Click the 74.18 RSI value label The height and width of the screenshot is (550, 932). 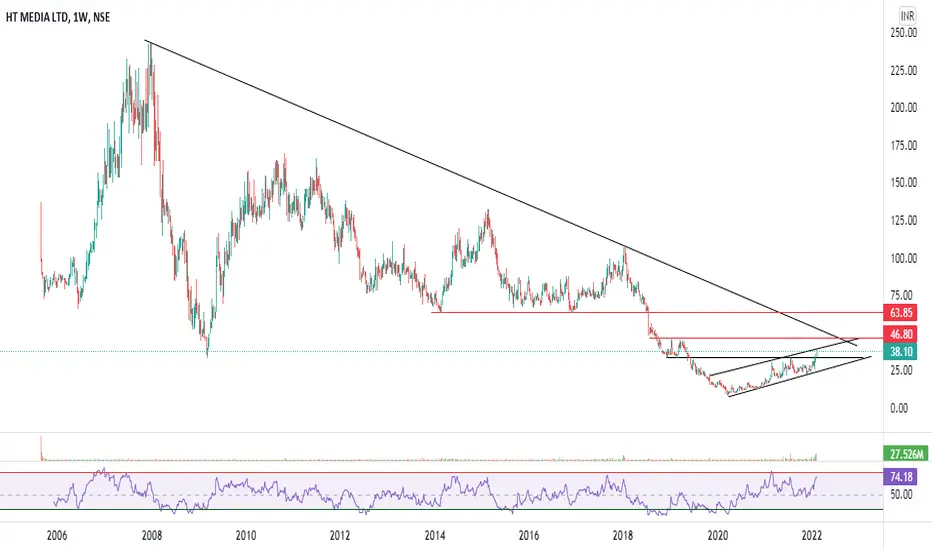(901, 477)
